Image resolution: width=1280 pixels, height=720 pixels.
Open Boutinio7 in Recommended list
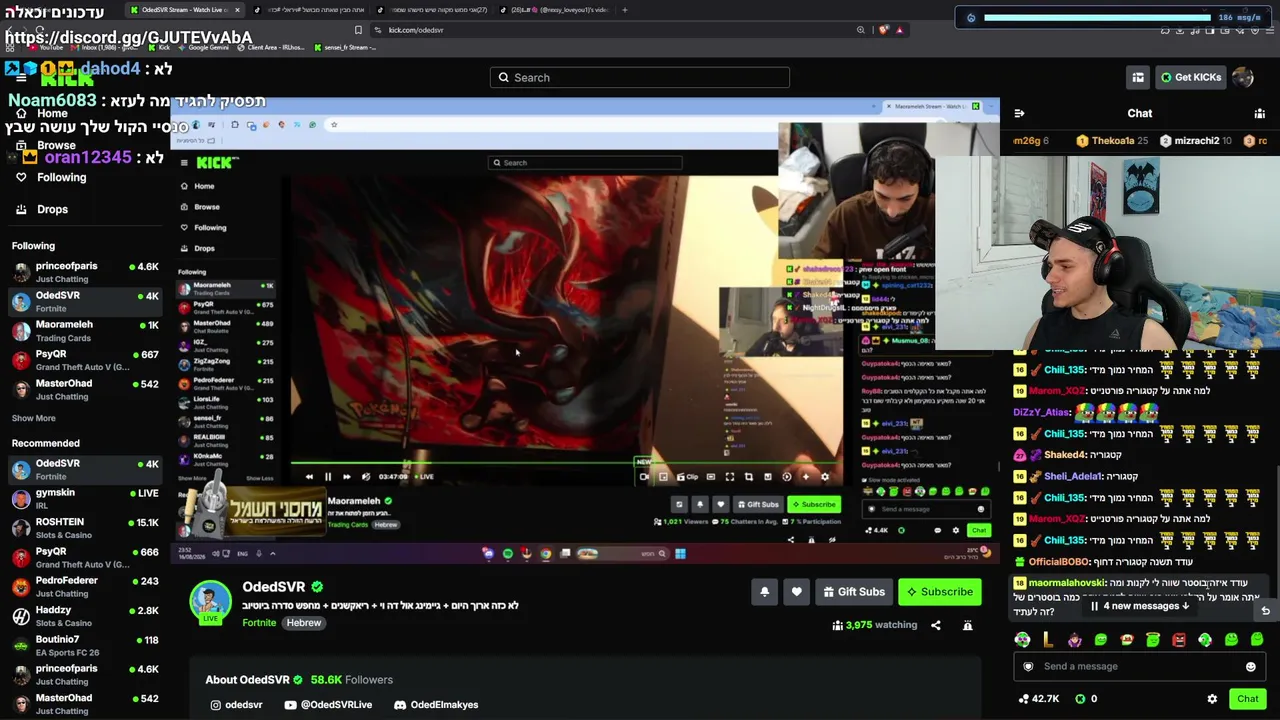(x=85, y=646)
